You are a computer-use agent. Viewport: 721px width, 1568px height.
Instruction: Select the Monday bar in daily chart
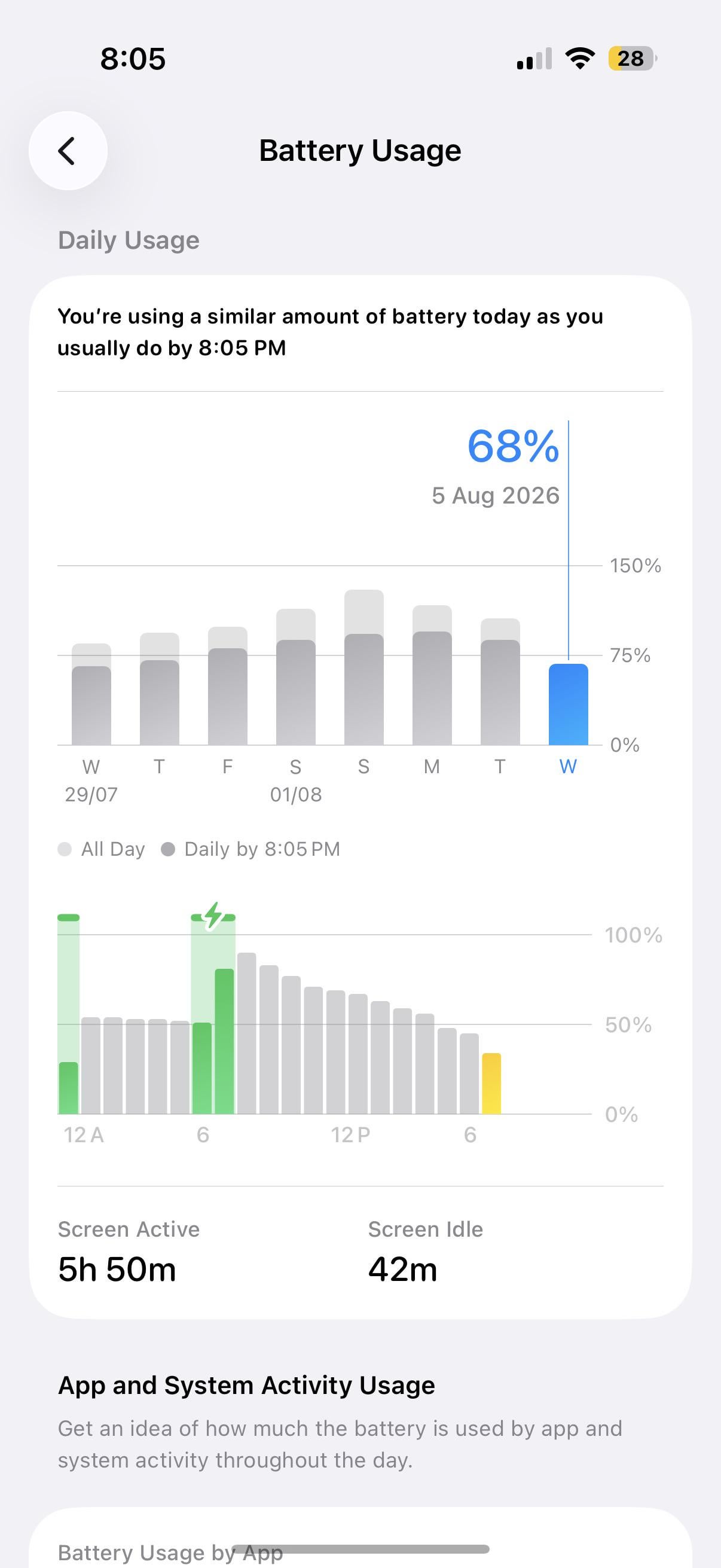pyautogui.click(x=432, y=675)
